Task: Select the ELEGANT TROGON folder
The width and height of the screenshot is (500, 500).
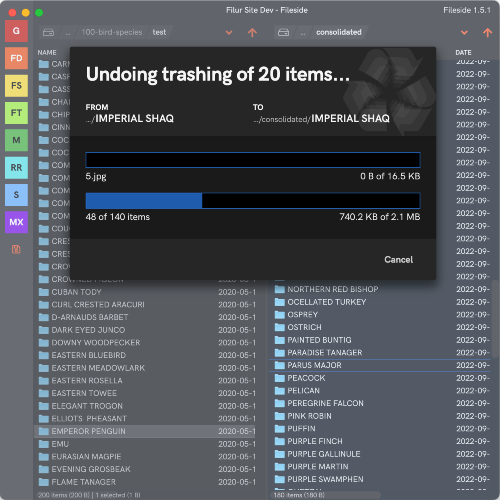Action: pos(146,406)
